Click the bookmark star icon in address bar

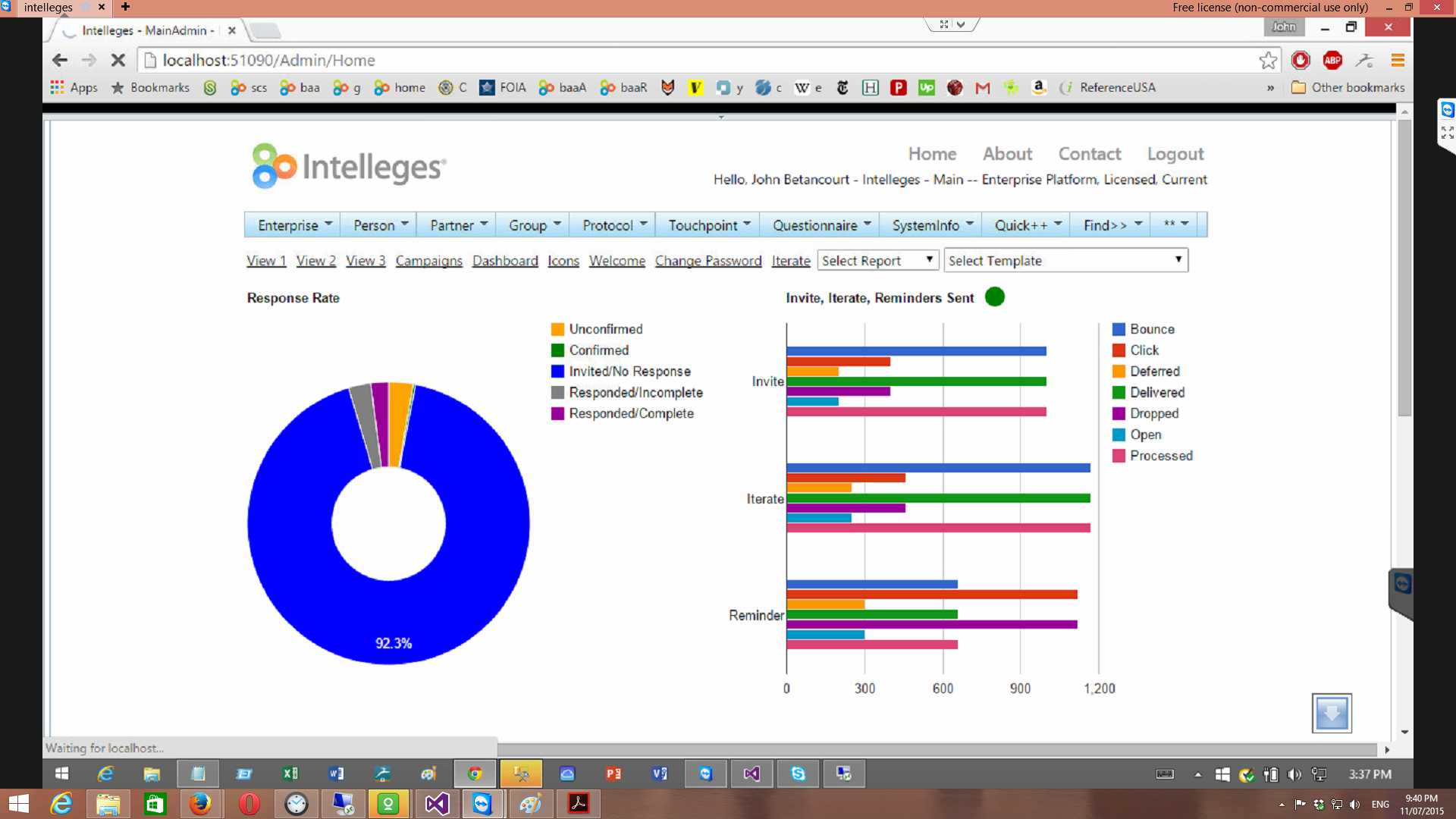[1268, 61]
